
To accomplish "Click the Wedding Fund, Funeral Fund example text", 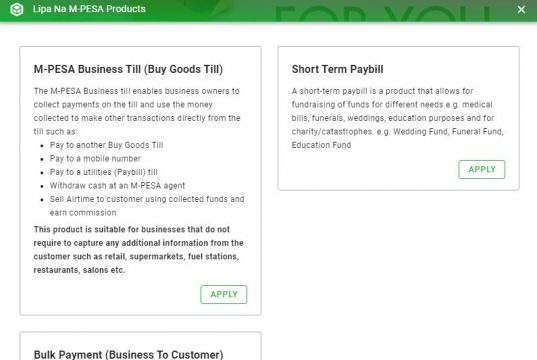I will coord(448,131).
